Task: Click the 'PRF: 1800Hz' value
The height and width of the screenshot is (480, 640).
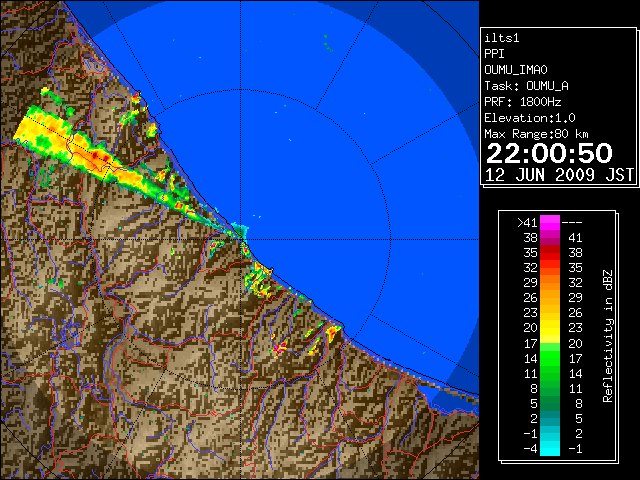Action: 522,102
